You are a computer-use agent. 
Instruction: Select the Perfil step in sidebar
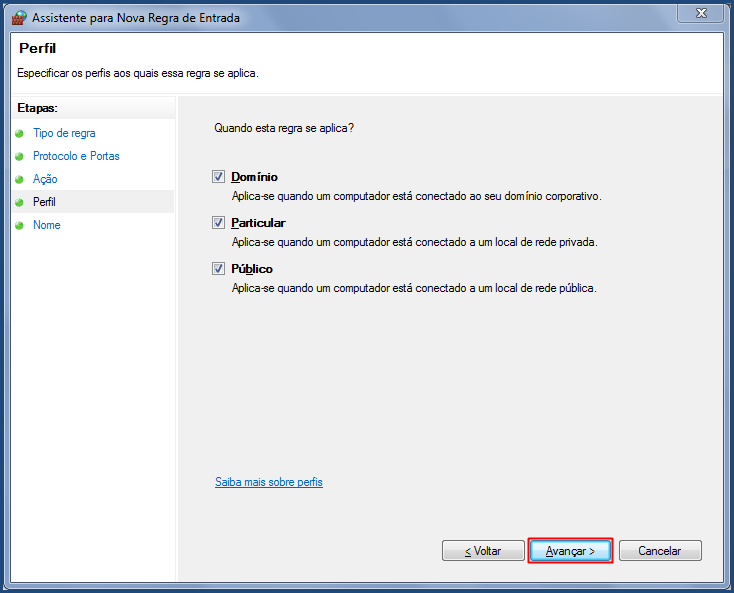click(44, 202)
